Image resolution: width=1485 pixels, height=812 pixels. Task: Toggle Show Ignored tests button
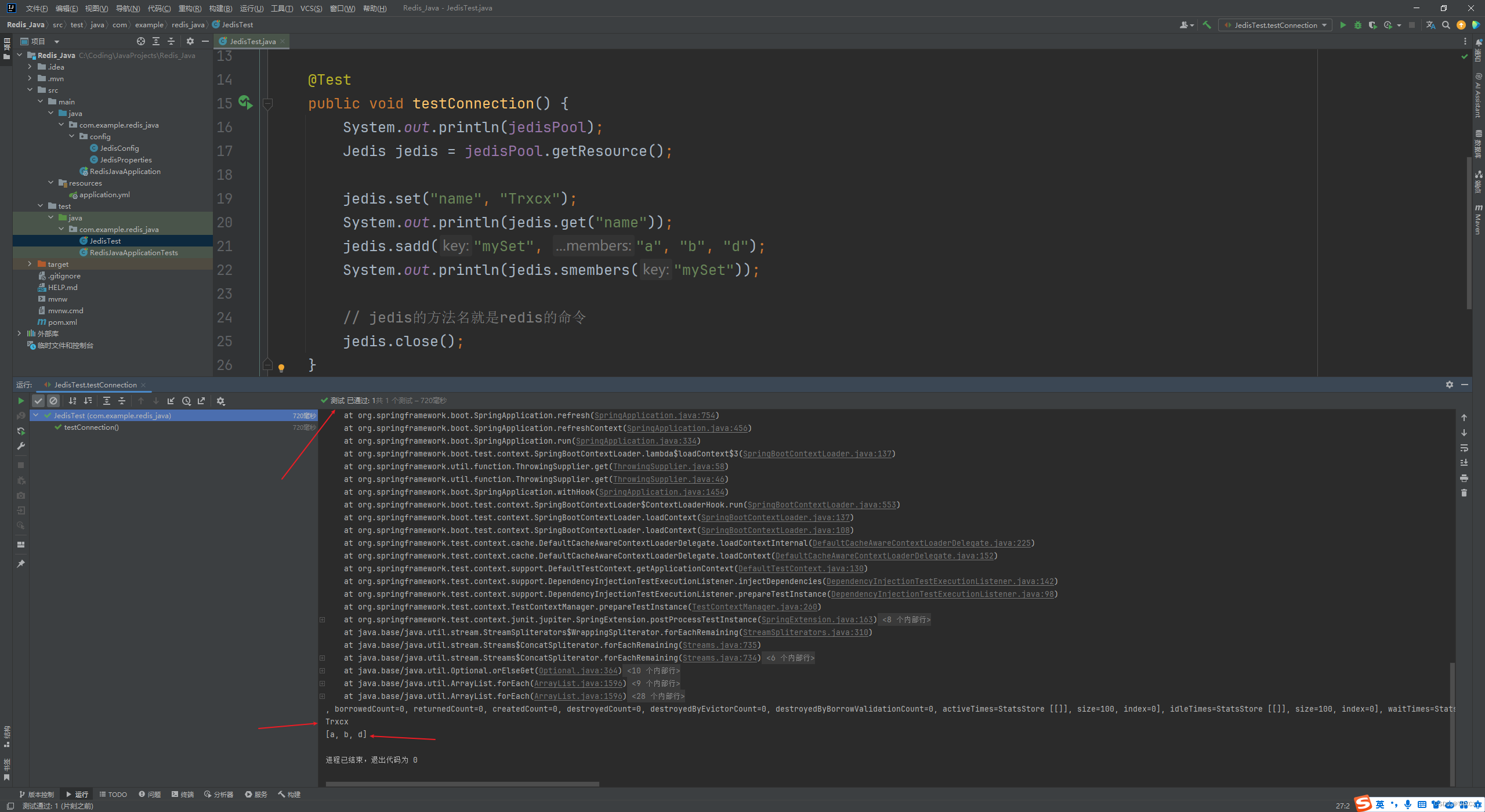pyautogui.click(x=53, y=401)
